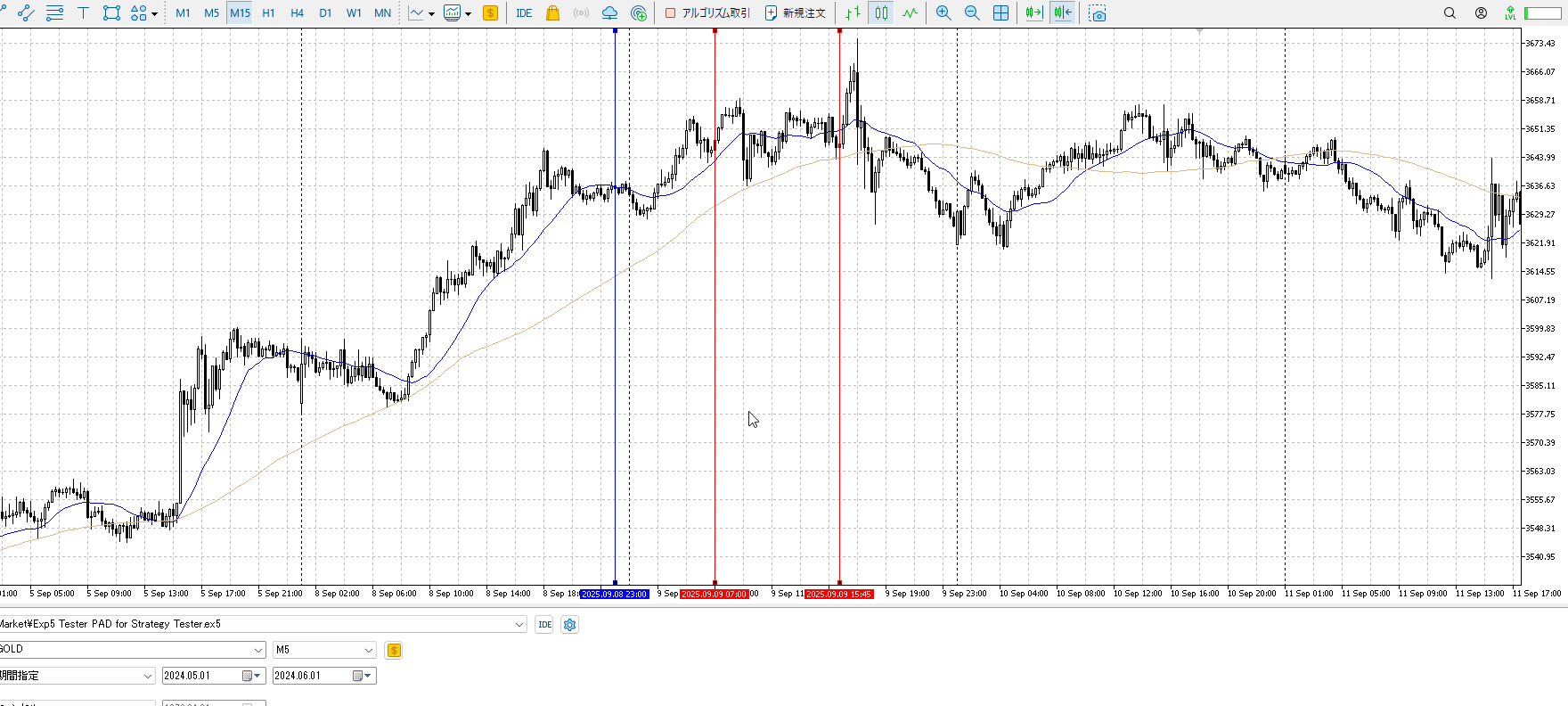This screenshot has width=1568, height=706.
Task: Click the blue vertical line time marker label
Action: click(x=615, y=594)
